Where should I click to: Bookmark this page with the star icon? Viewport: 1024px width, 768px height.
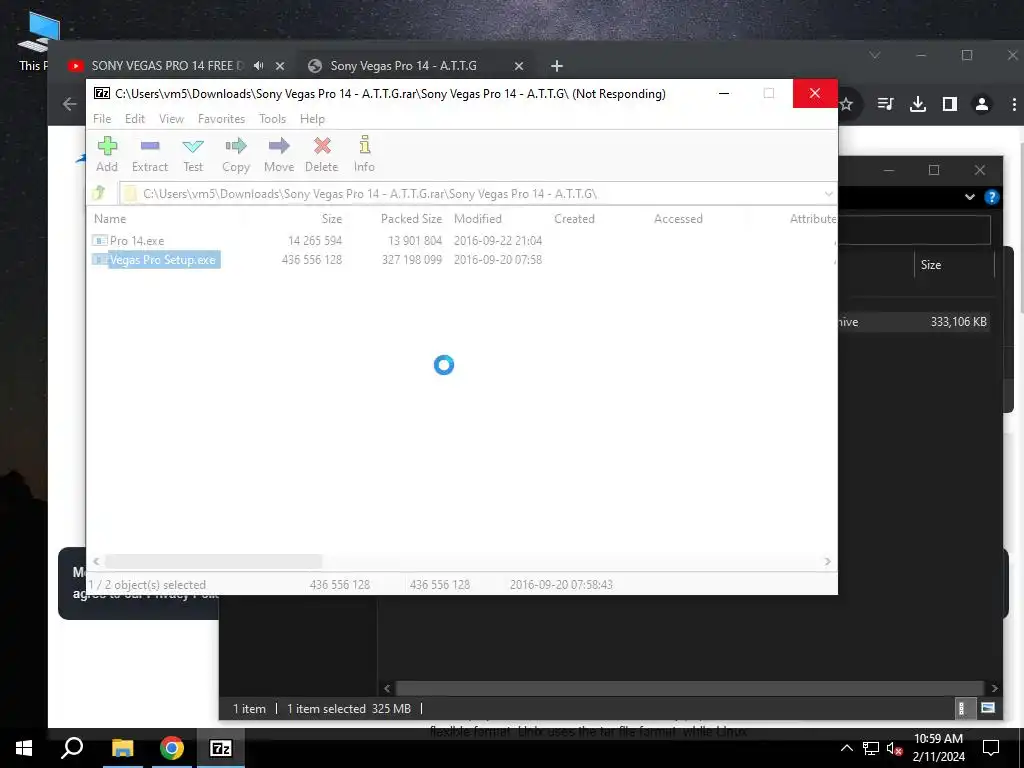(846, 104)
